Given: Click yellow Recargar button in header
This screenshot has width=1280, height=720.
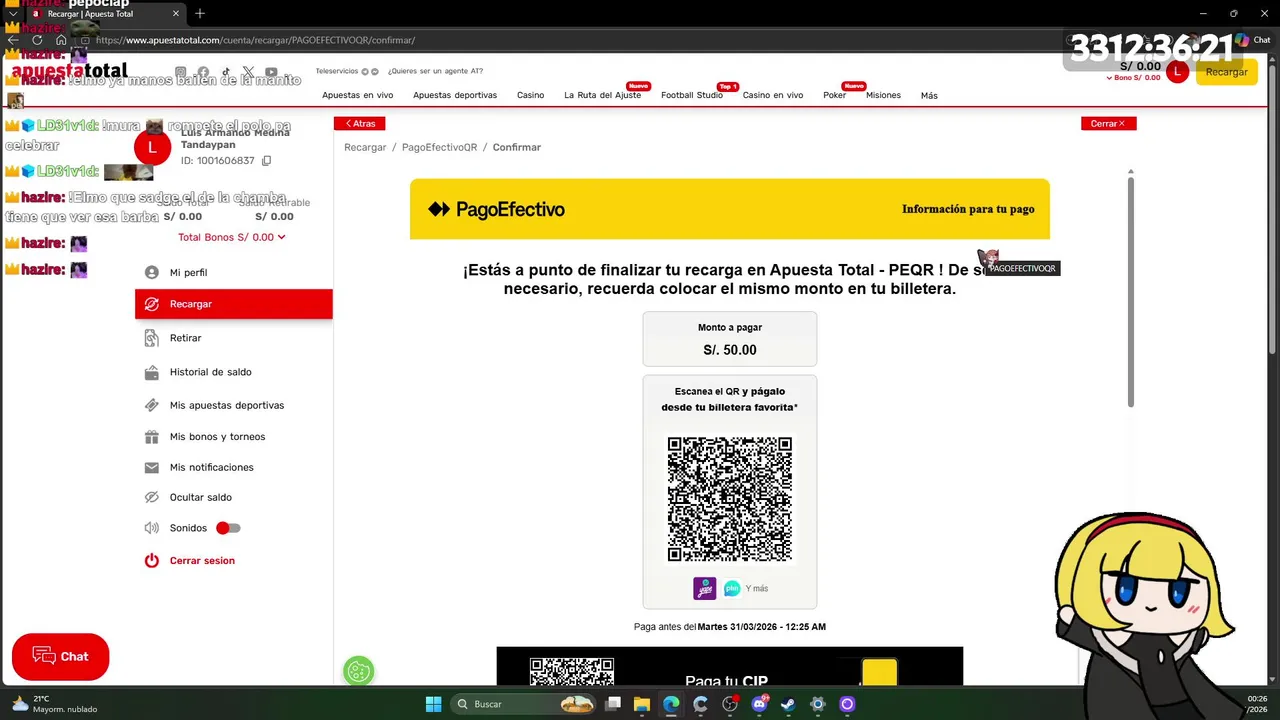Looking at the screenshot, I should (1227, 72).
